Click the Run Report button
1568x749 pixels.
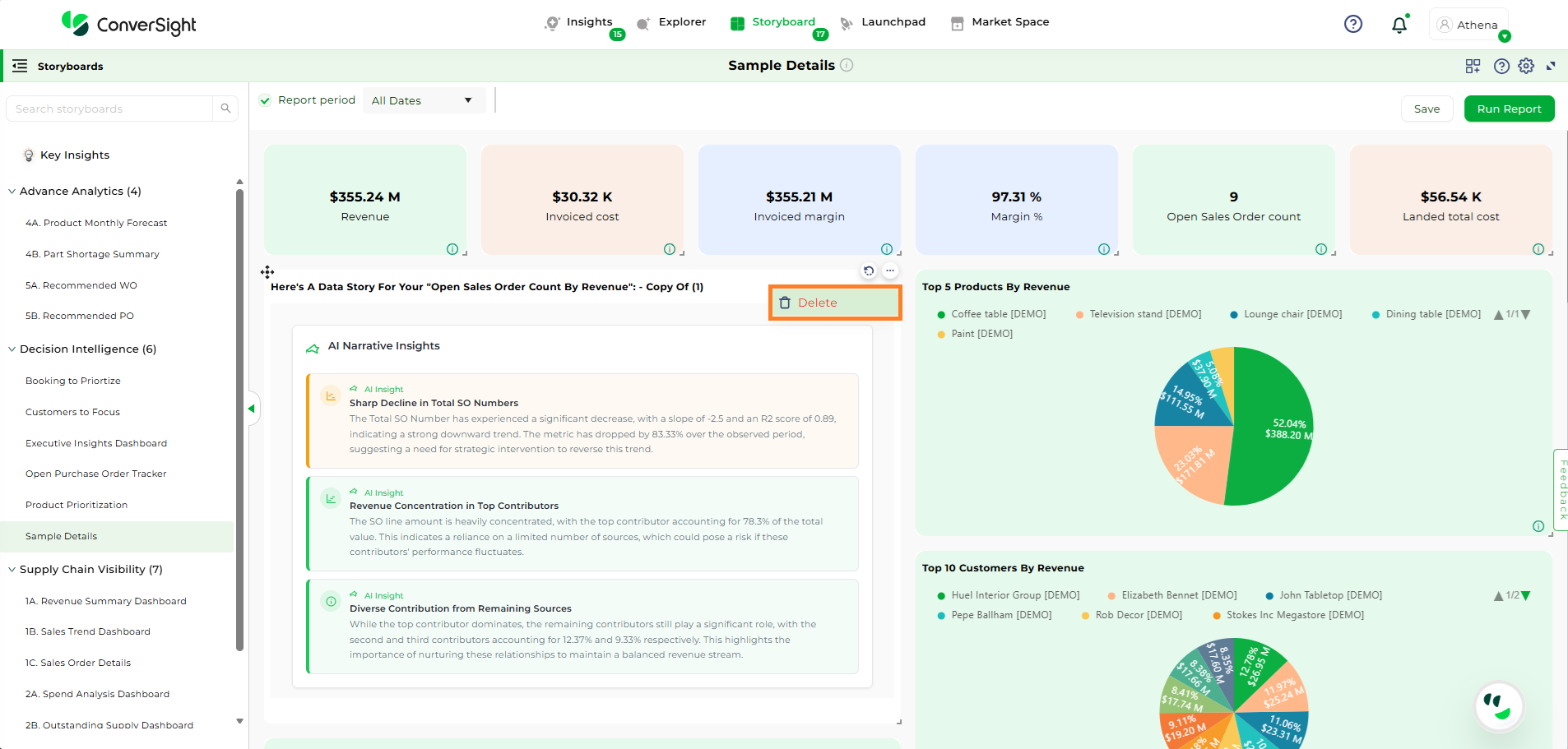tap(1509, 109)
